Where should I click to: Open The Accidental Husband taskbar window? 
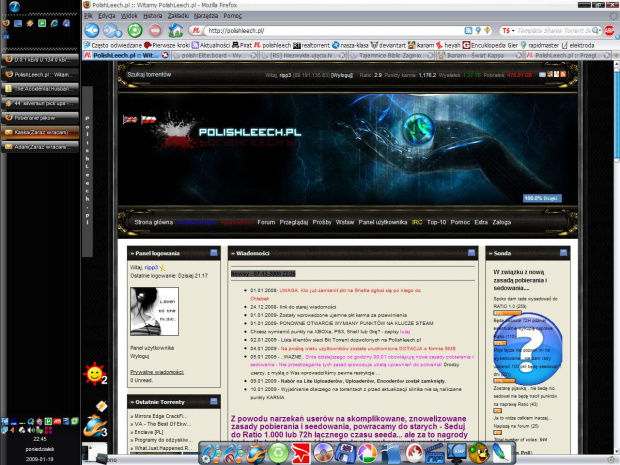[x=40, y=89]
